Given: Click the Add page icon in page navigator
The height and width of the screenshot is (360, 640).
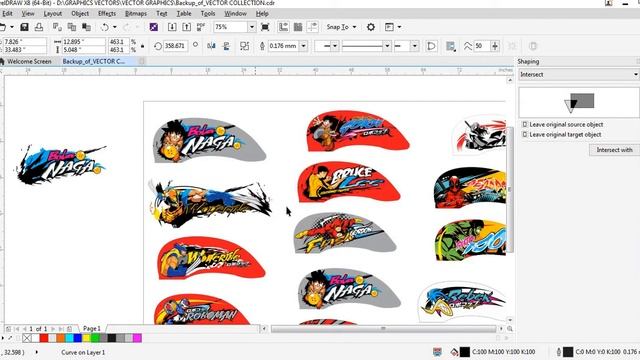Looking at the screenshot, I should pos(9,329).
